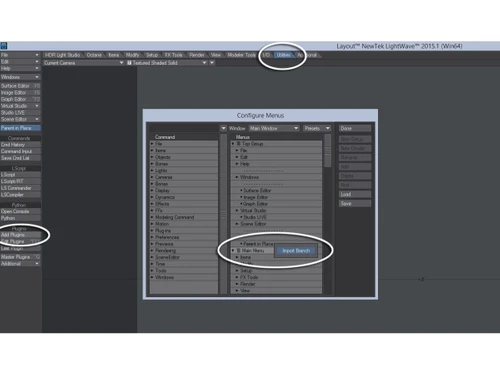500x375 pixels.
Task: Open the Scene Editor dropdown in the sidebar
Action: [20, 119]
